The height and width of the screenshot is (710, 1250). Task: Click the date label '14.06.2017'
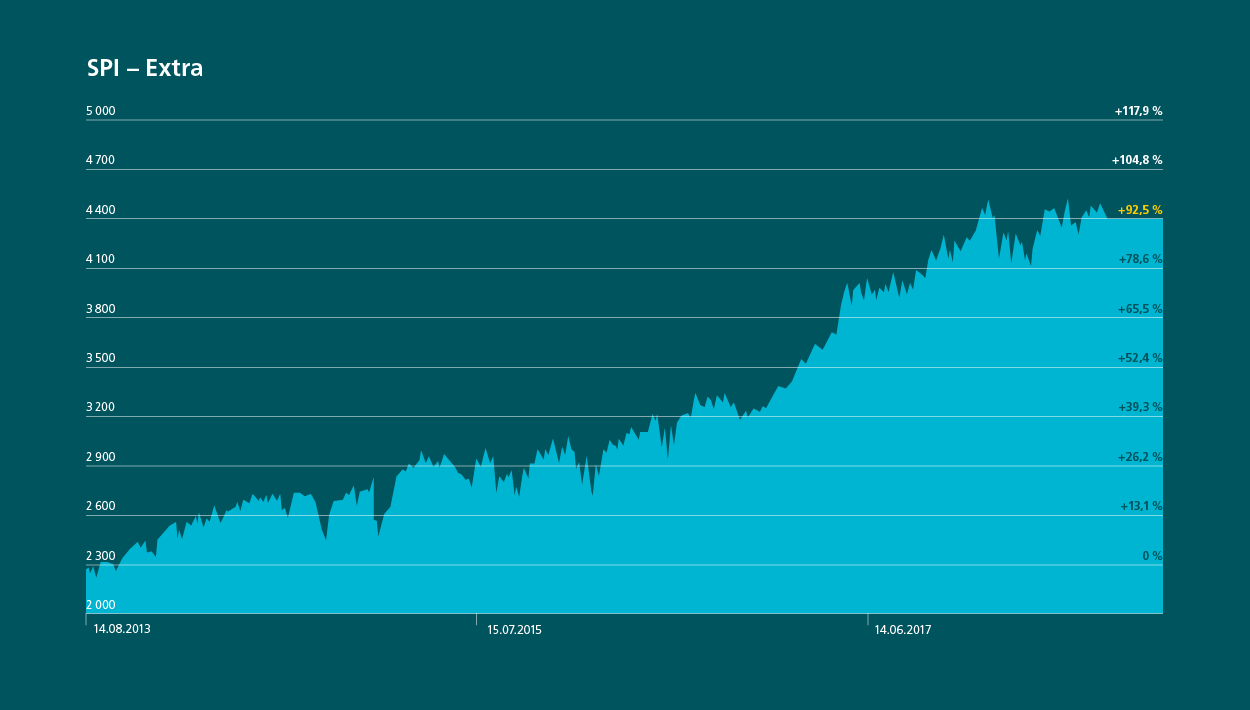point(903,630)
